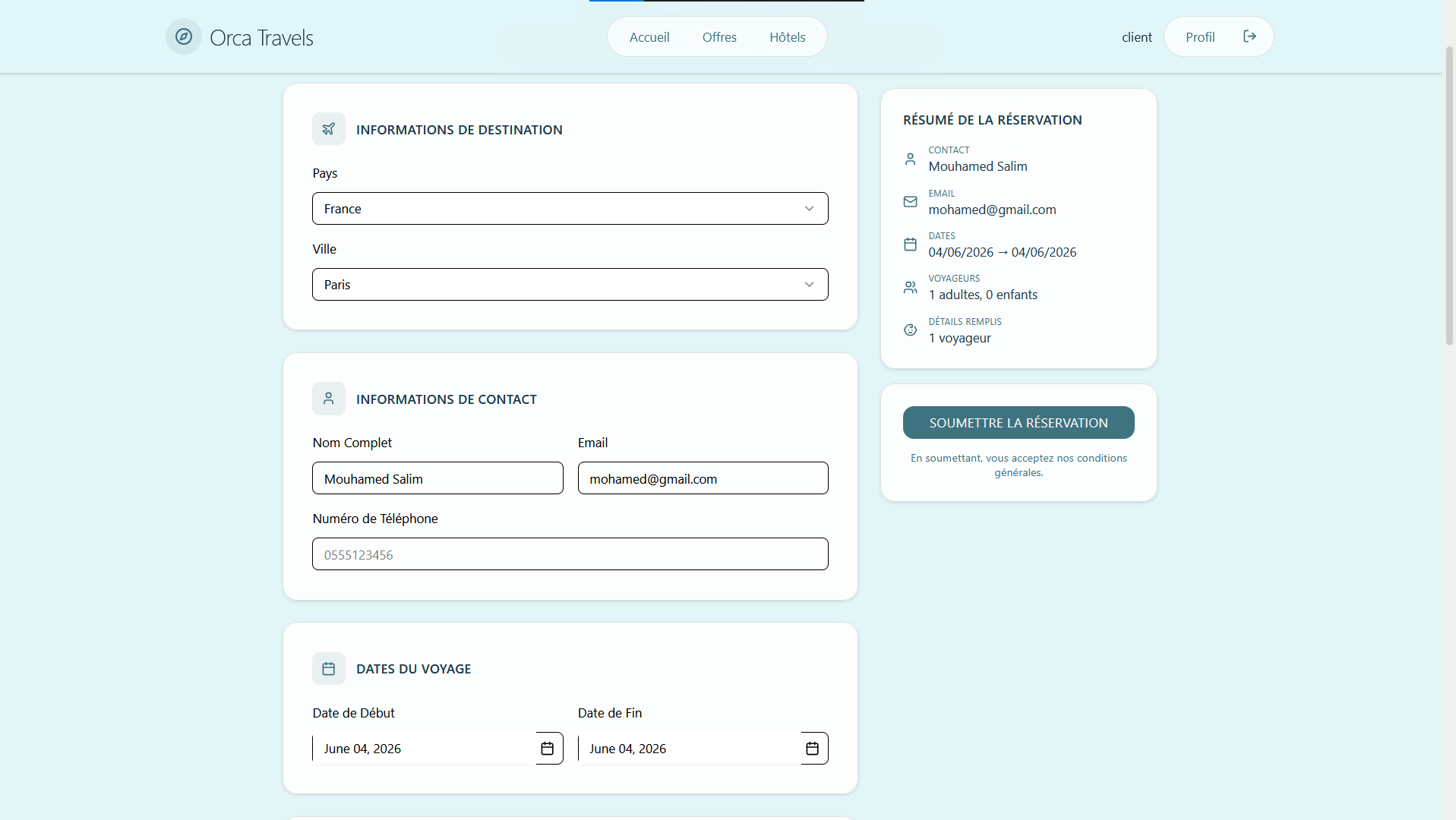
Task: Go to the Accueil page
Action: click(x=649, y=37)
